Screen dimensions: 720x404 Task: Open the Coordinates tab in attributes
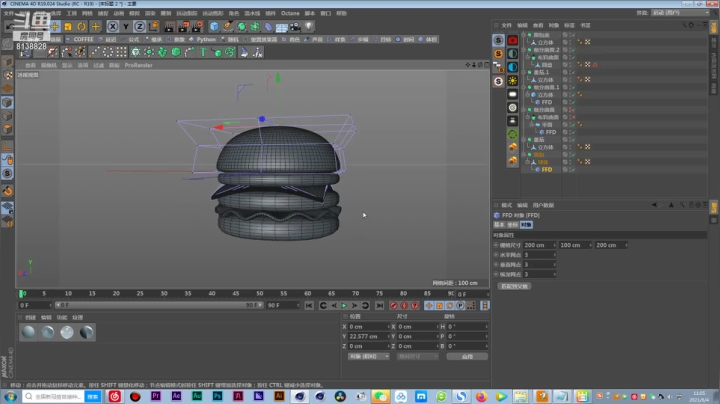(512, 224)
